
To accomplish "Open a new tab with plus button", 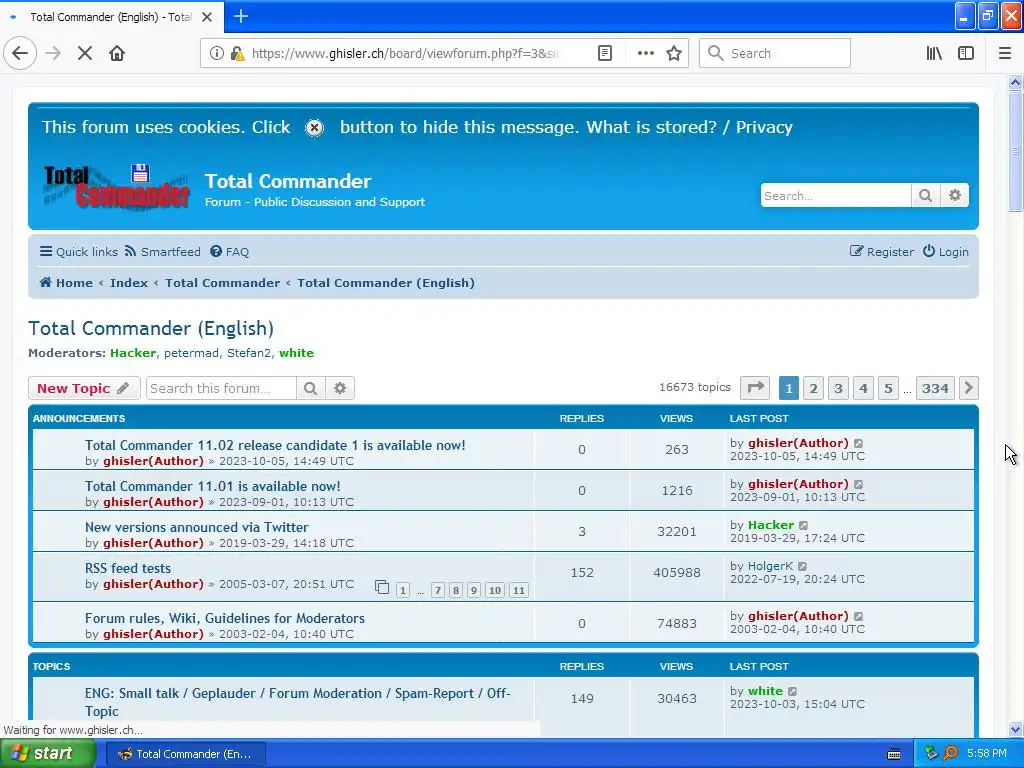I will coord(241,16).
